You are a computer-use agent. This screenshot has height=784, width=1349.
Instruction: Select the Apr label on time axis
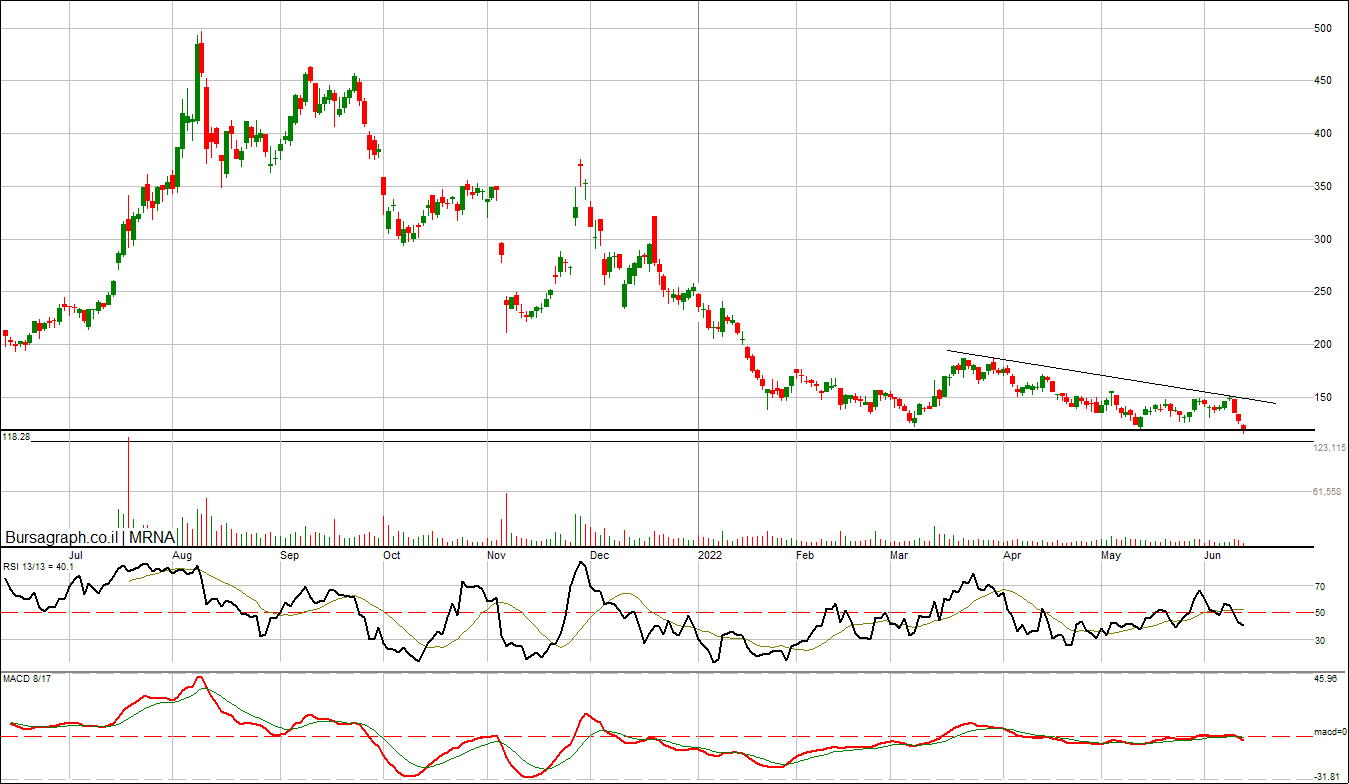(1012, 554)
